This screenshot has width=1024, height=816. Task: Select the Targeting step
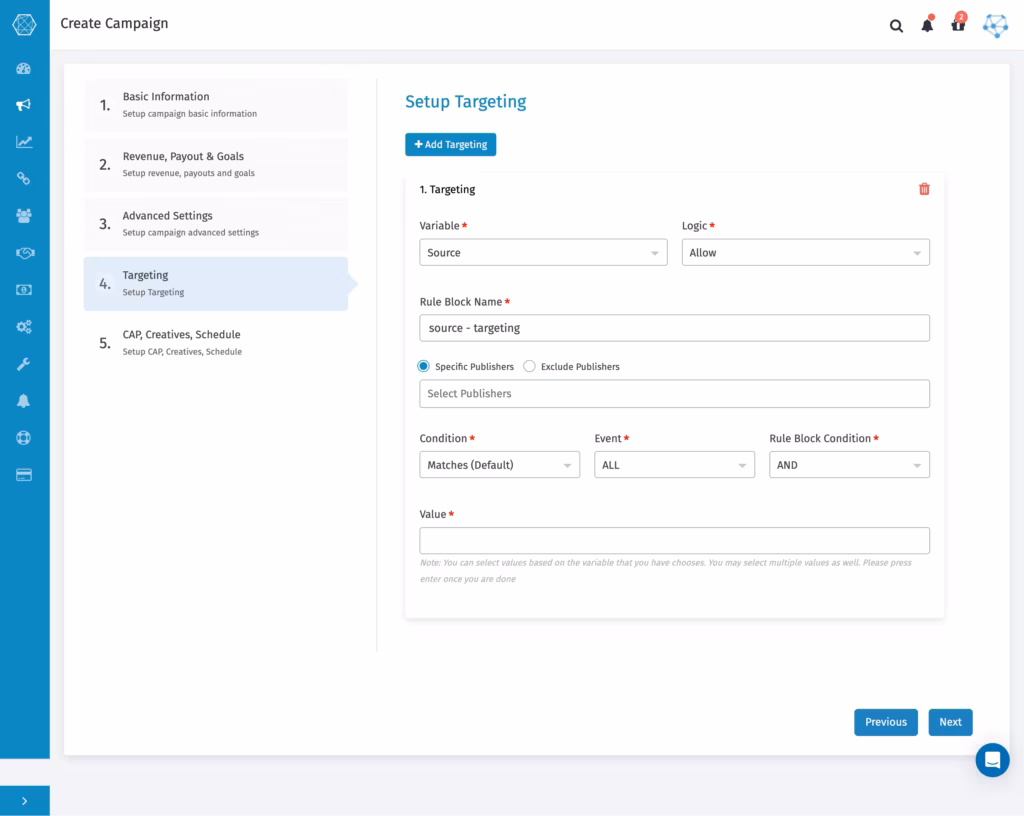pyautogui.click(x=216, y=283)
